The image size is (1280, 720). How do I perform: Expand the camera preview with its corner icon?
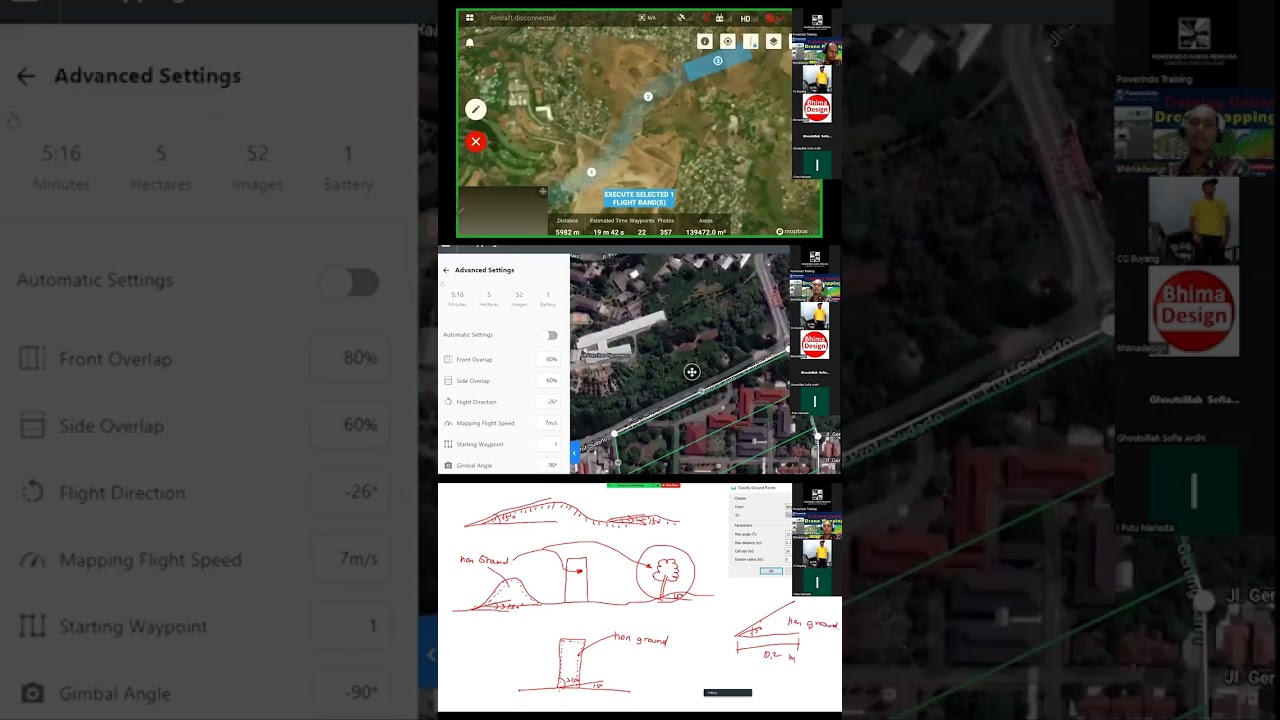tap(543, 191)
